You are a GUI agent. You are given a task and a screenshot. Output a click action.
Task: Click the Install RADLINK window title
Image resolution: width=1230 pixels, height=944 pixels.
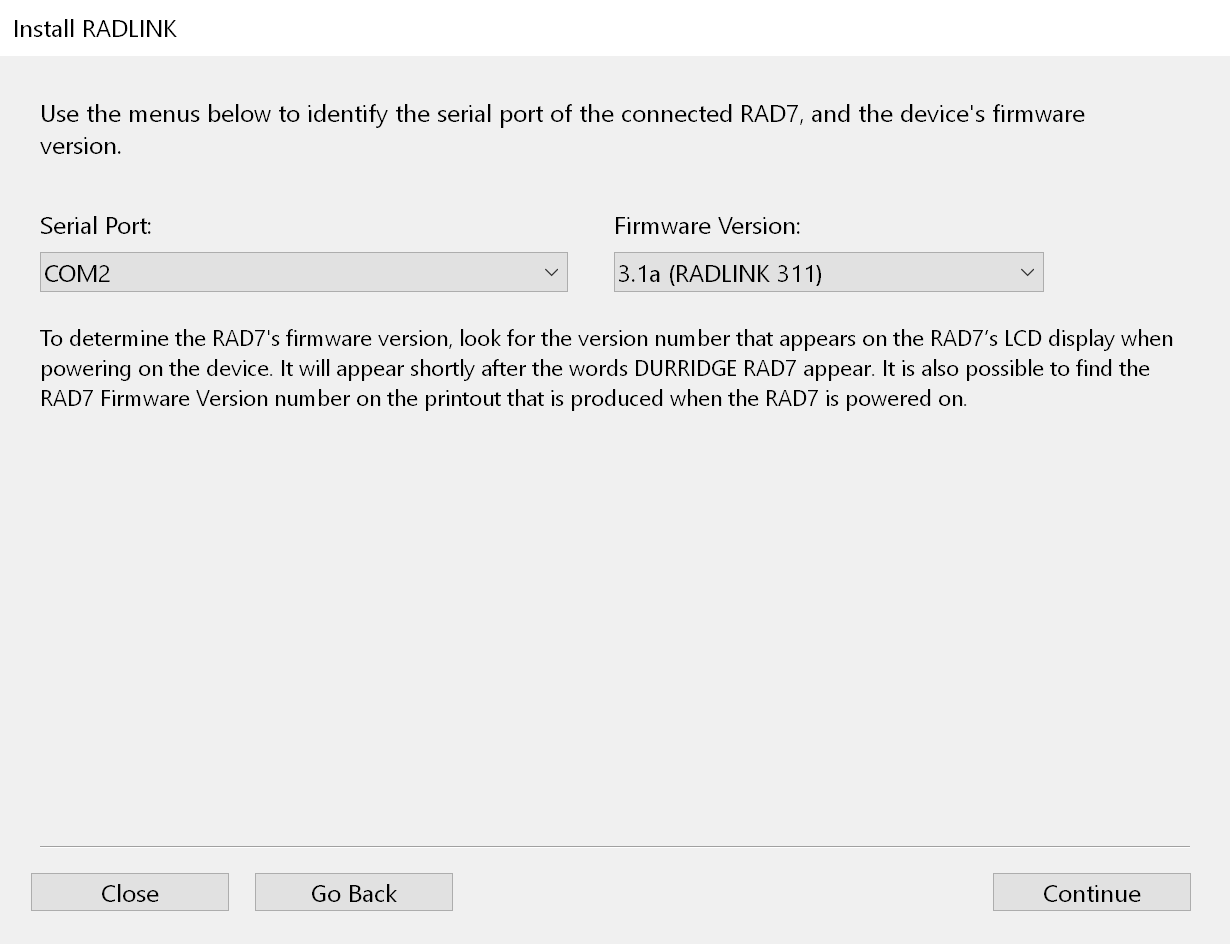[95, 29]
